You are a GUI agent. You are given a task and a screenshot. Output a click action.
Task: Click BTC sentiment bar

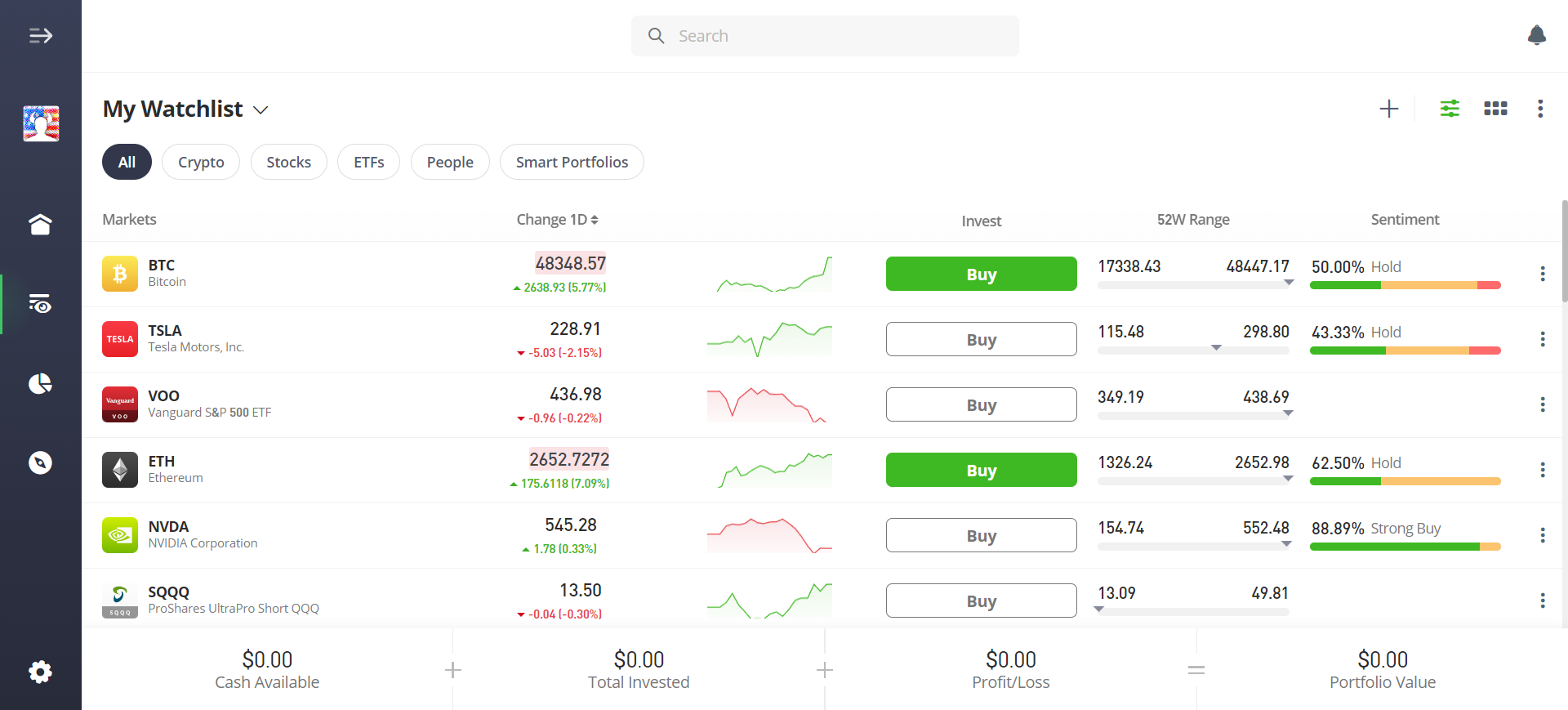tap(1405, 285)
